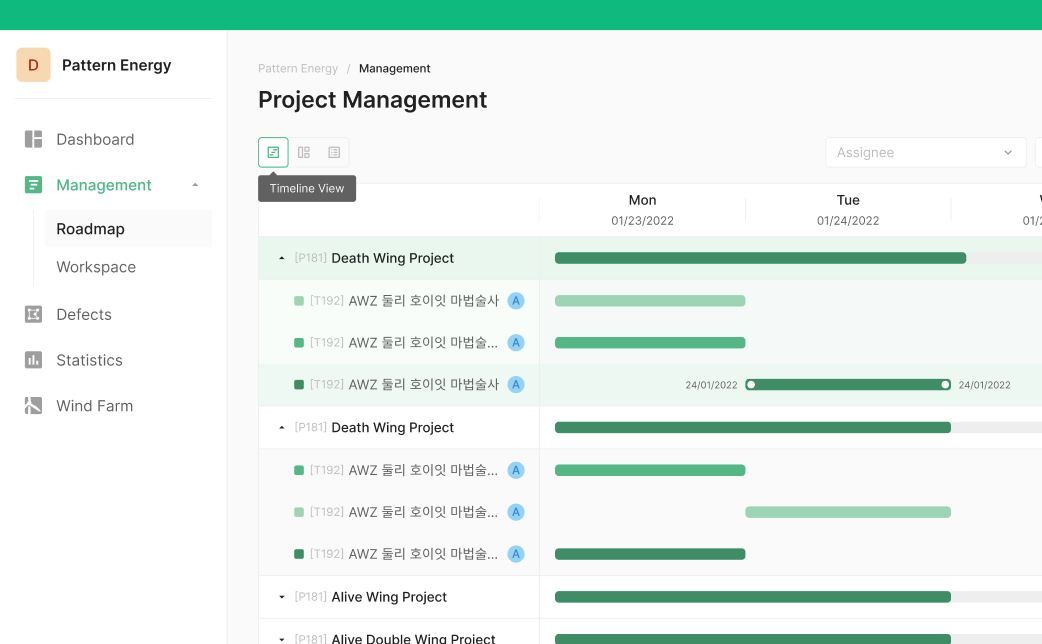Collapse the first Death Wing Project row
This screenshot has height=644, width=1042.
pyautogui.click(x=282, y=258)
